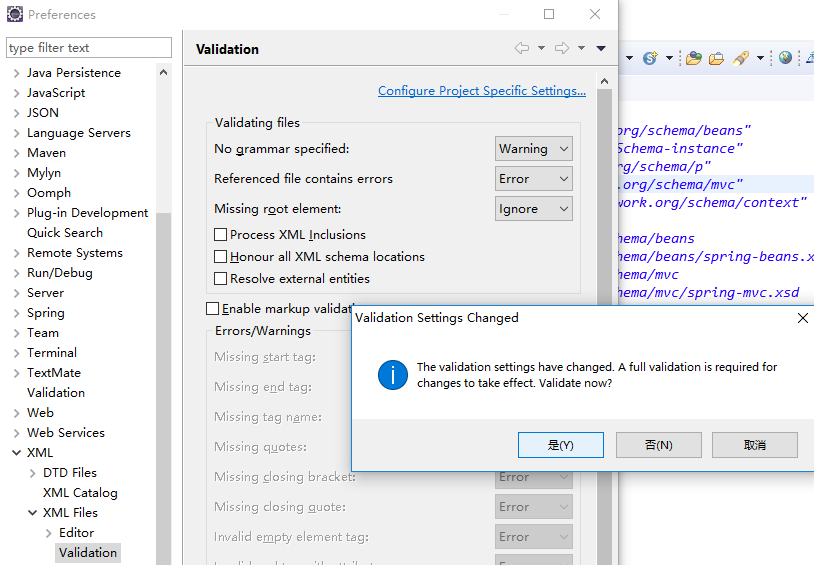Click the Open Task folder icon in Eclipse toolbar

click(716, 58)
